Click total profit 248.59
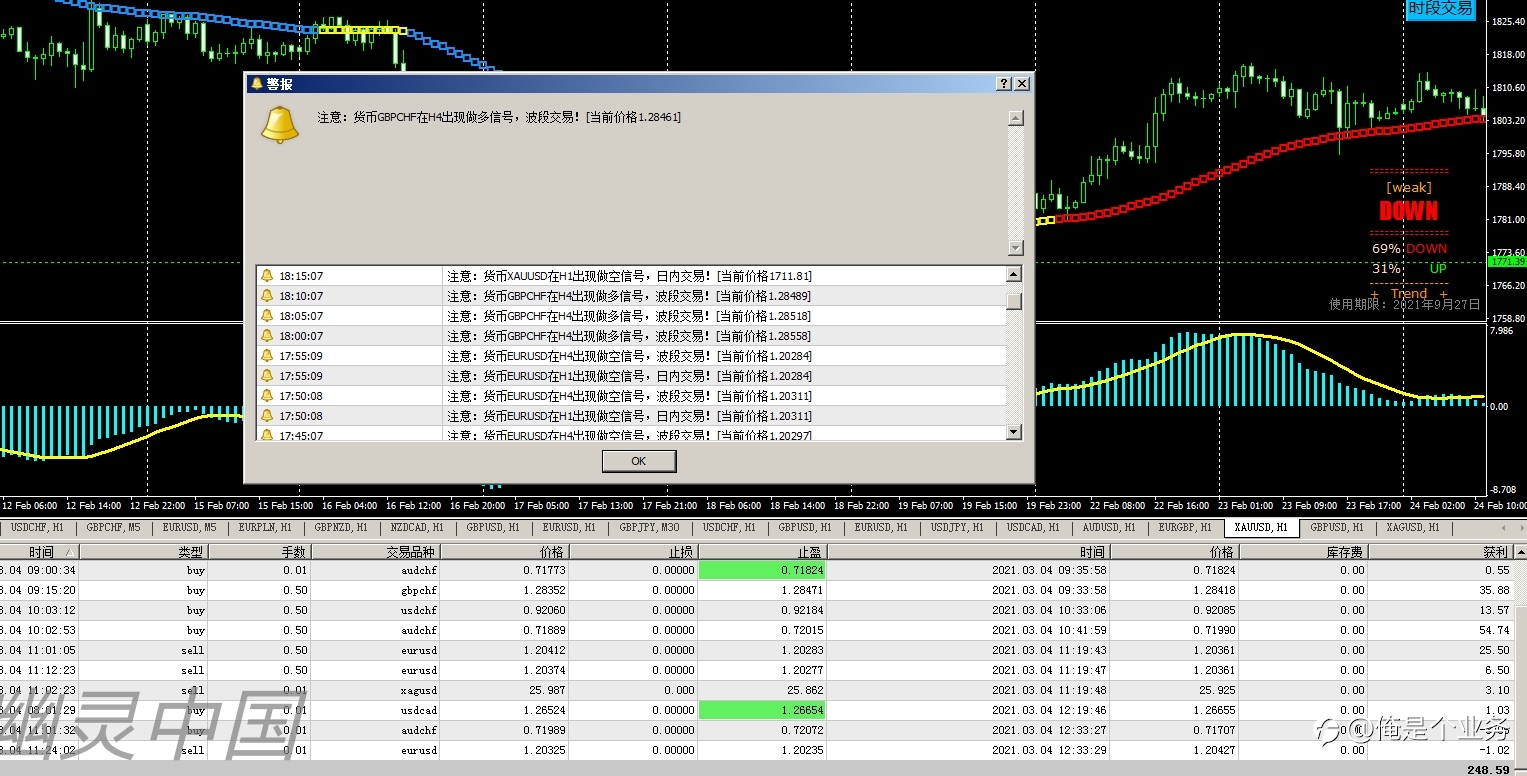1527x776 pixels. [1489, 769]
